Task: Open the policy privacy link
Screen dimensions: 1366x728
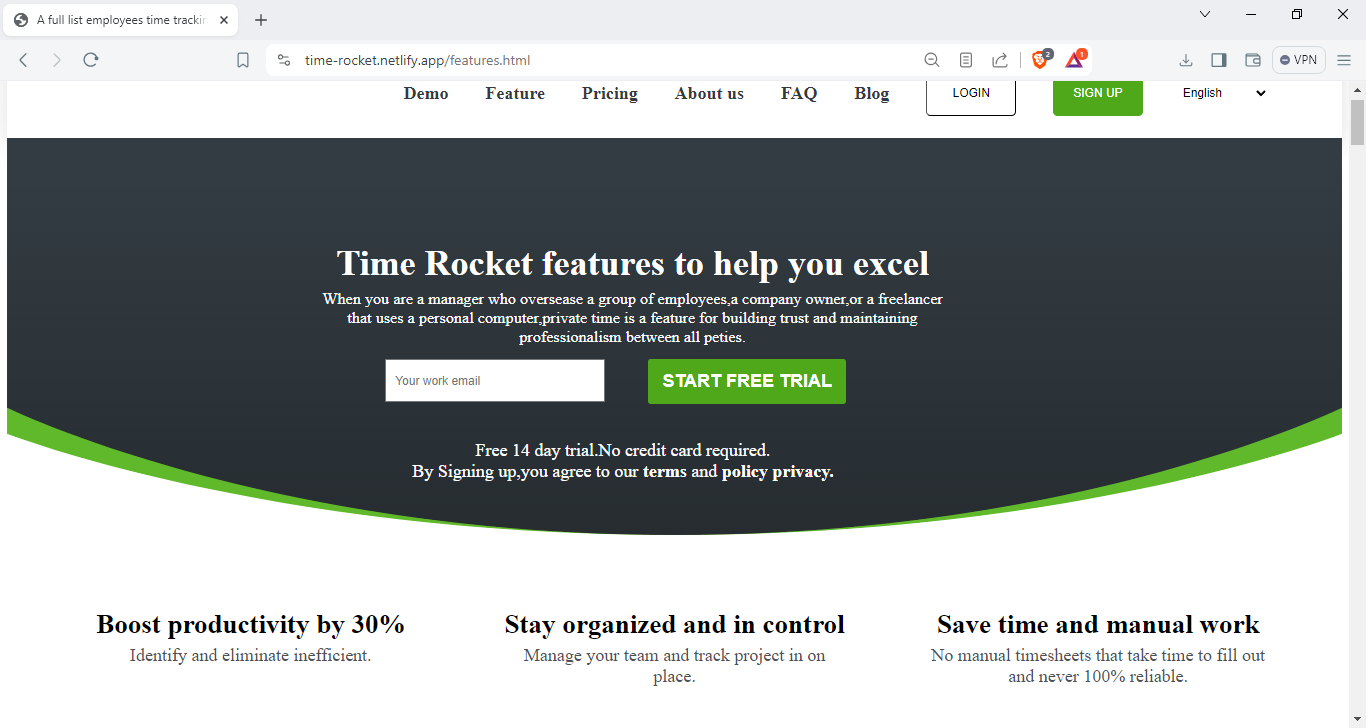Action: point(777,471)
